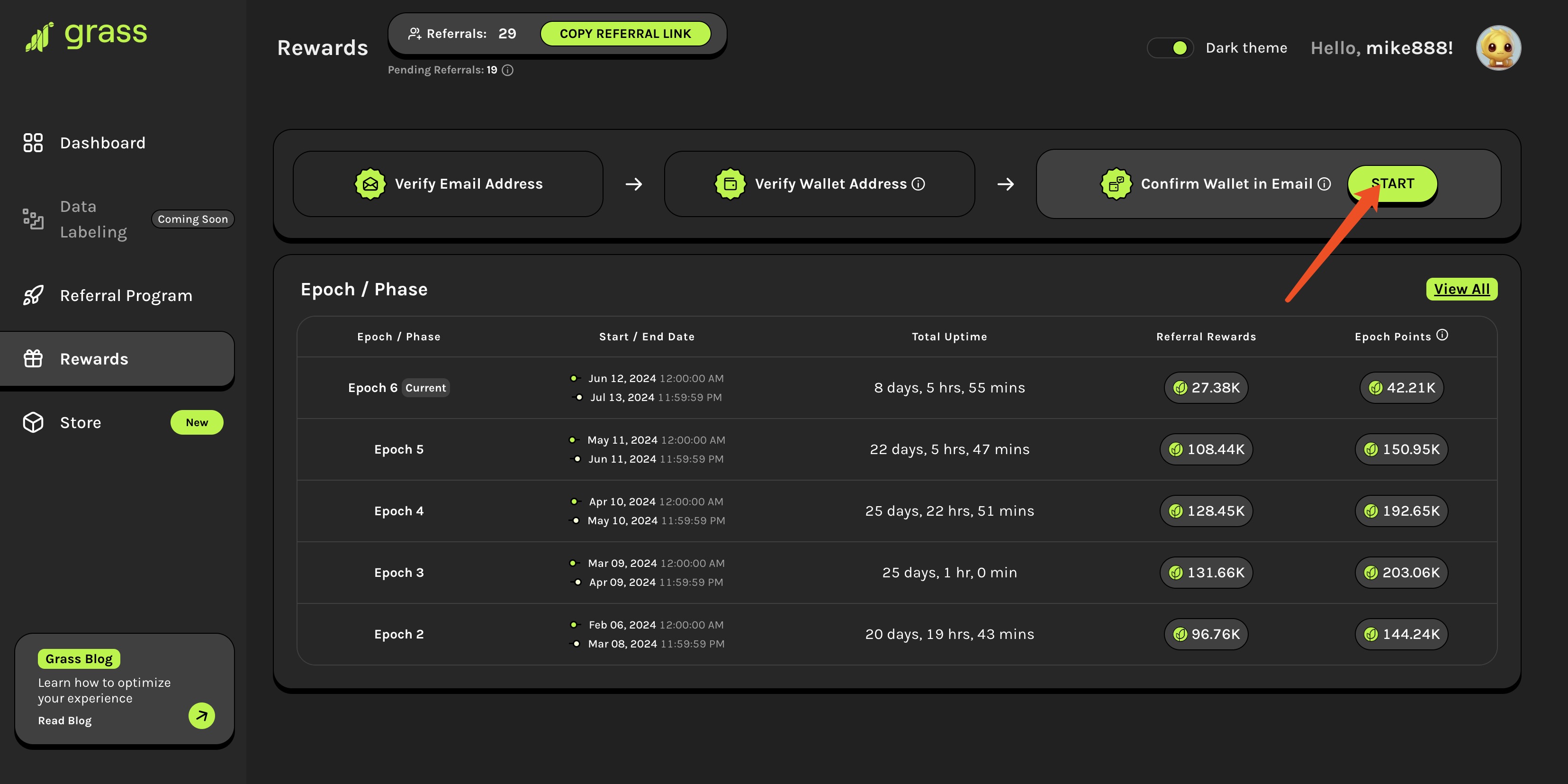Click the Data Labeling icon
Viewport: 1568px width, 784px height.
(33, 219)
